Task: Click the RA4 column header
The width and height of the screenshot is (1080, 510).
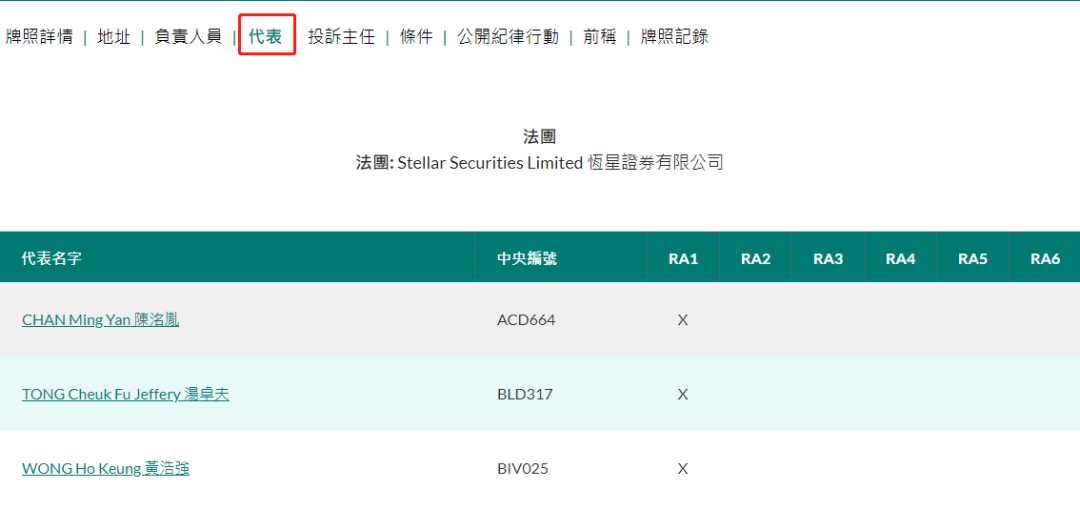Action: (x=900, y=259)
